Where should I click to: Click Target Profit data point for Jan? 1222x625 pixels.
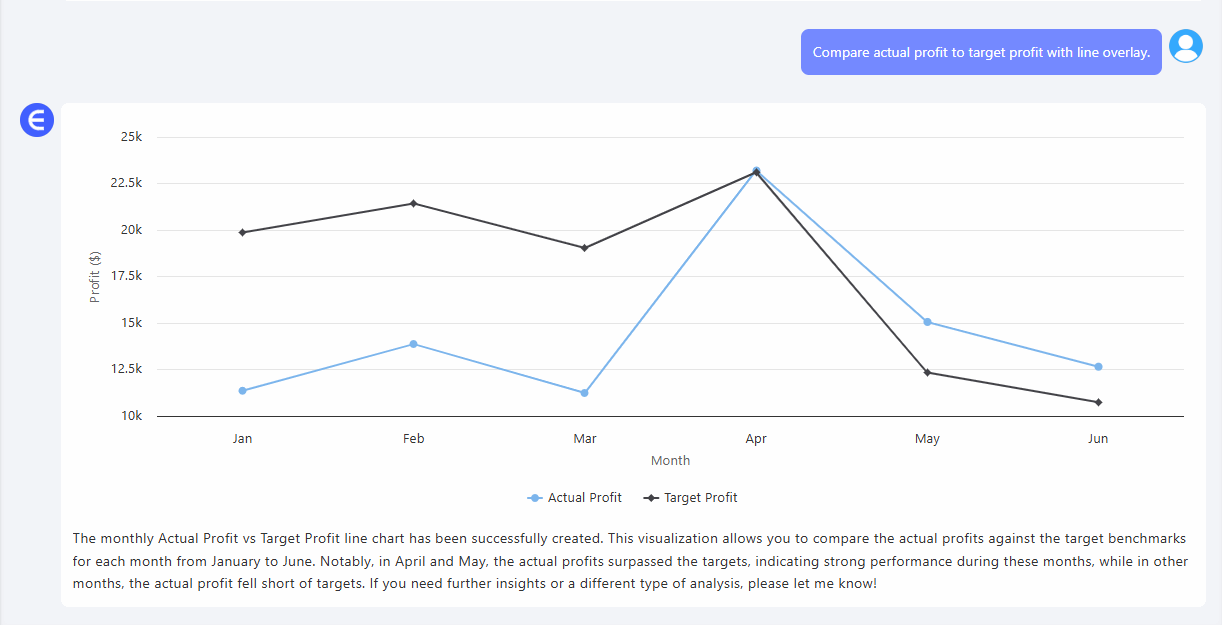pos(242,233)
